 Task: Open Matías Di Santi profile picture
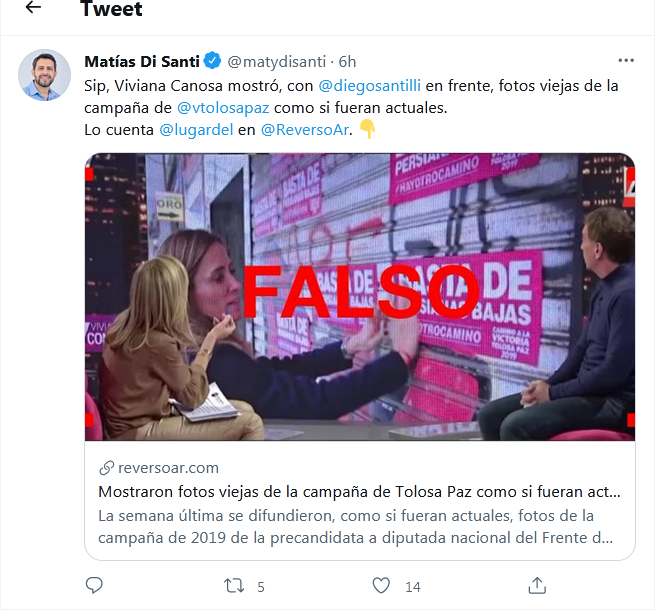[x=44, y=75]
